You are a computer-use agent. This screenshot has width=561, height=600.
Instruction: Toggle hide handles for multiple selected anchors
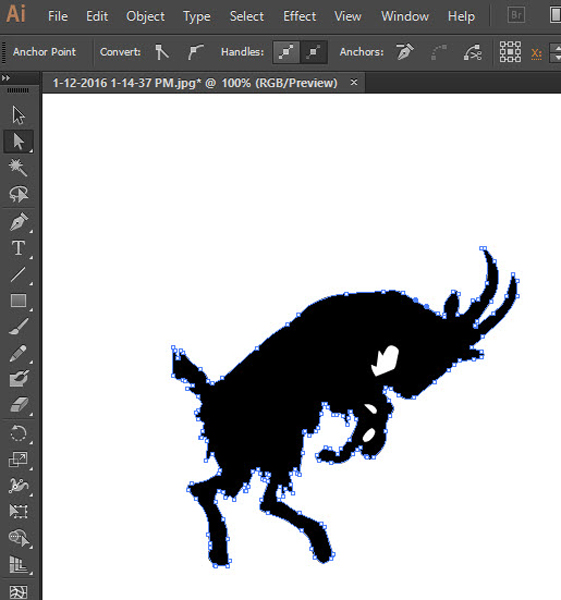(313, 52)
